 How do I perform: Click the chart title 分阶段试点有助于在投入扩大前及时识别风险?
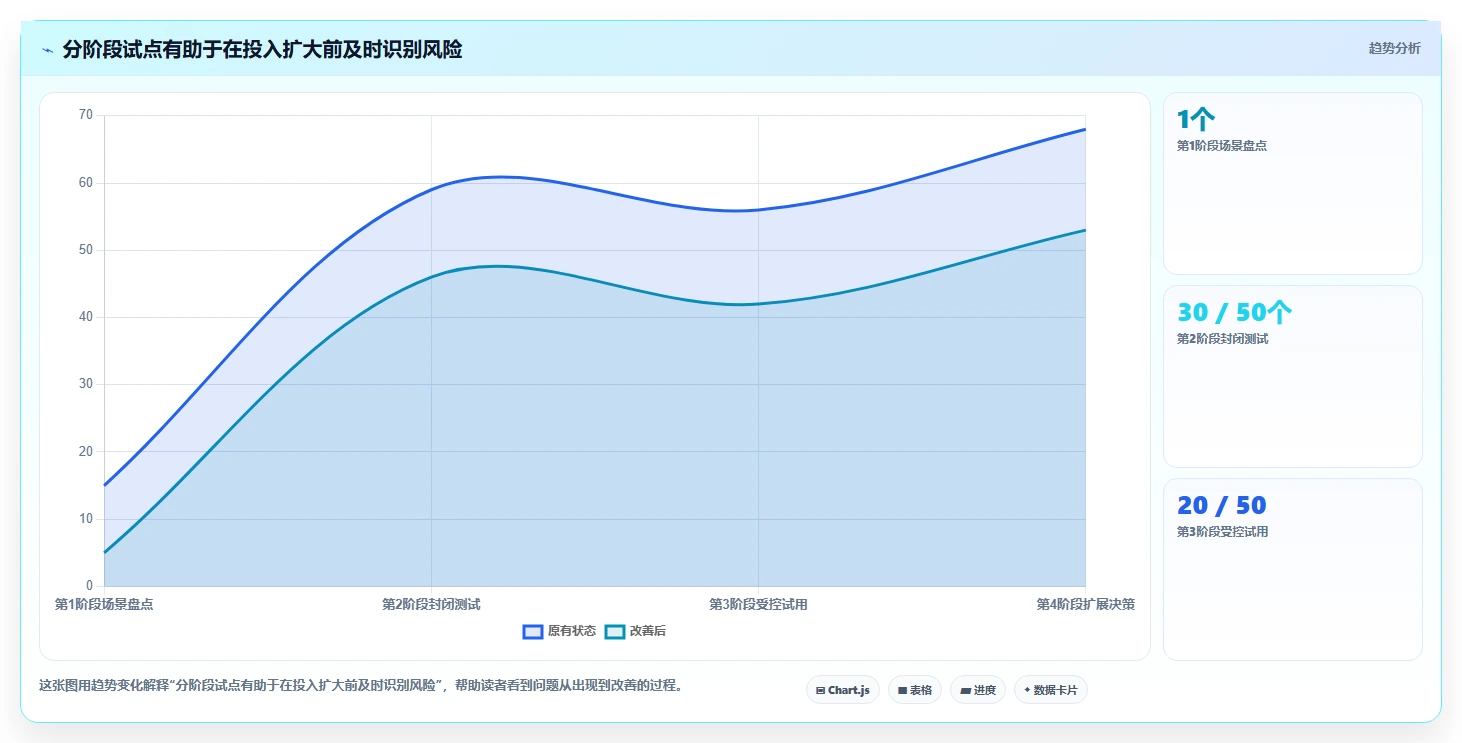(x=262, y=49)
